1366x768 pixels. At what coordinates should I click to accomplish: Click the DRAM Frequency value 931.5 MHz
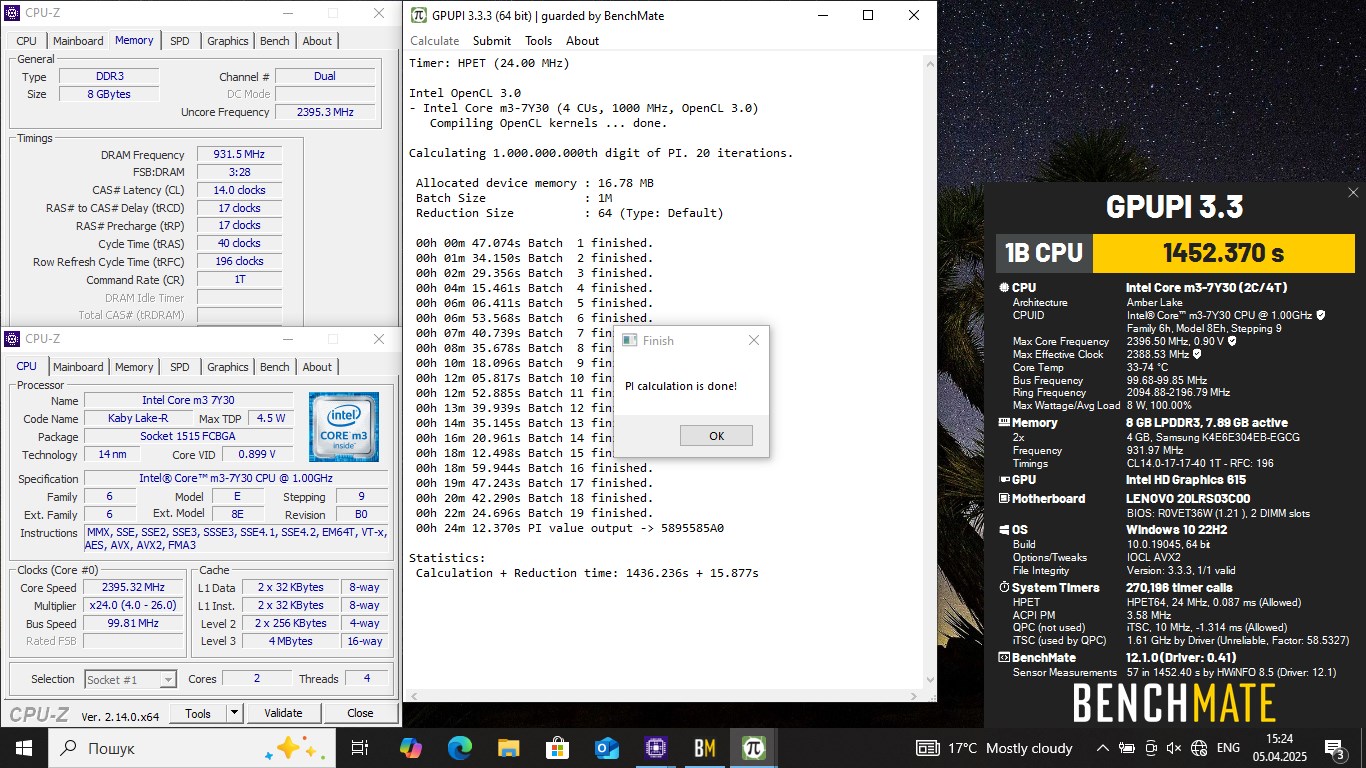239,155
